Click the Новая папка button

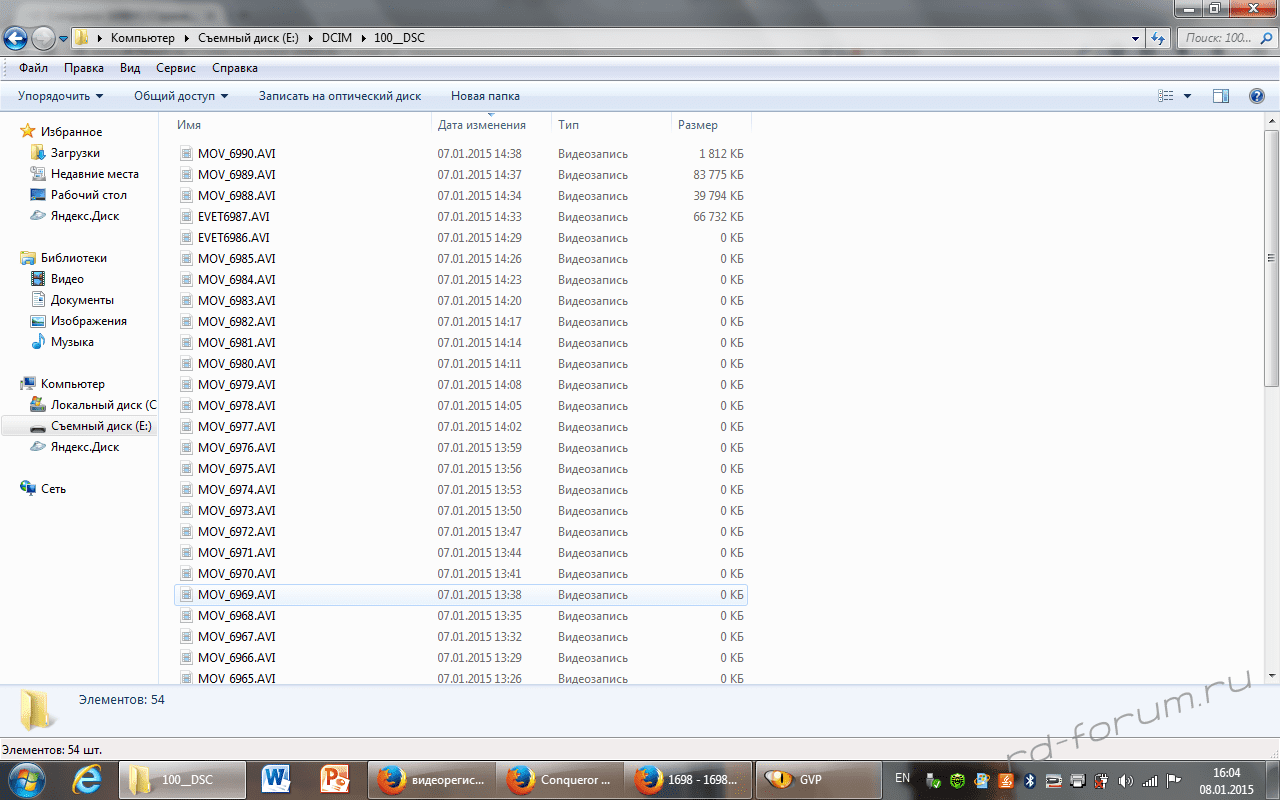[485, 96]
